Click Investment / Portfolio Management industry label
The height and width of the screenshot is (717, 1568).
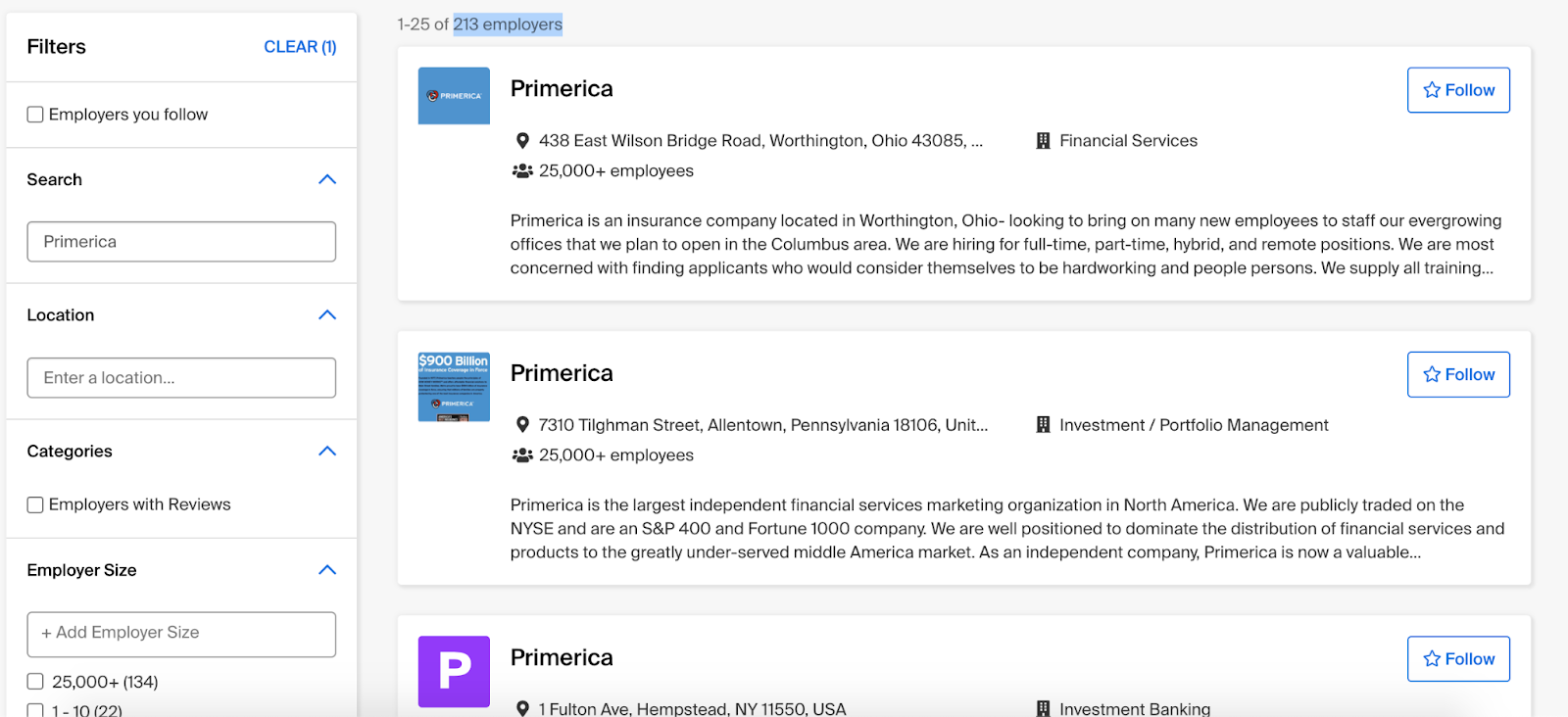point(1194,425)
